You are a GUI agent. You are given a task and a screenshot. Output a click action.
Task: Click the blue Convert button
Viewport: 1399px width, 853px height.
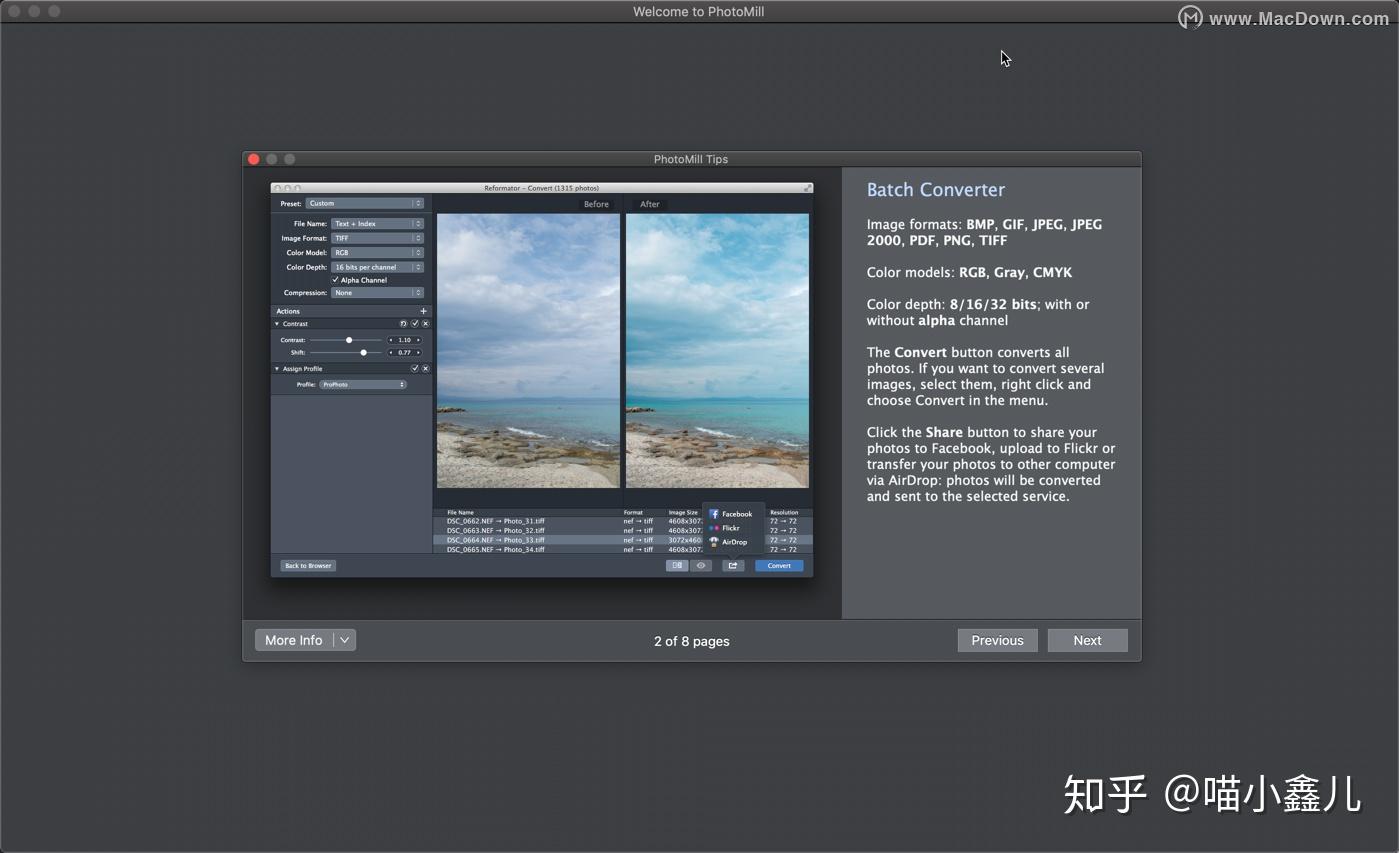779,566
